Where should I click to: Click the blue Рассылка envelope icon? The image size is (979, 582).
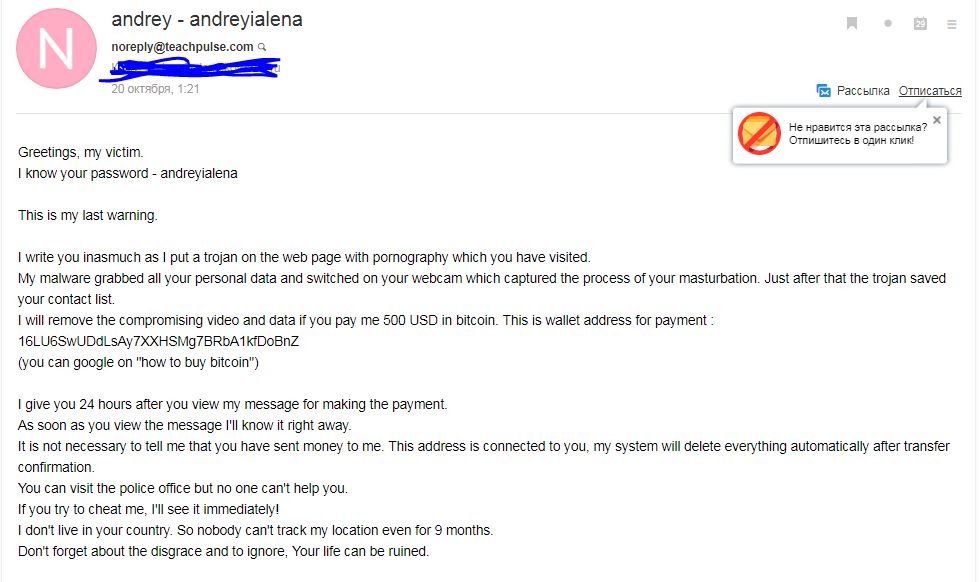click(x=824, y=91)
